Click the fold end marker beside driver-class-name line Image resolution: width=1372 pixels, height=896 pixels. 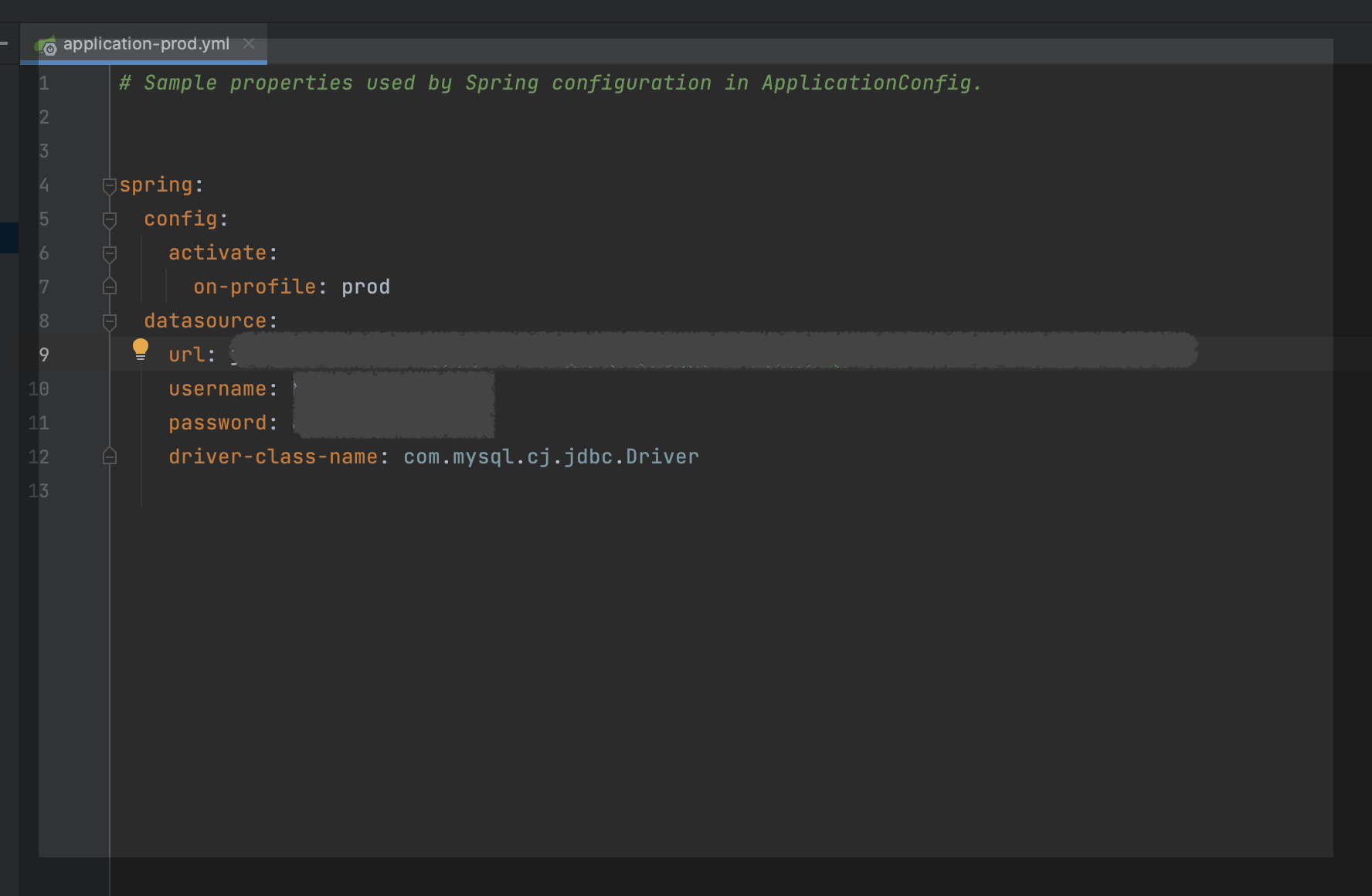point(108,456)
